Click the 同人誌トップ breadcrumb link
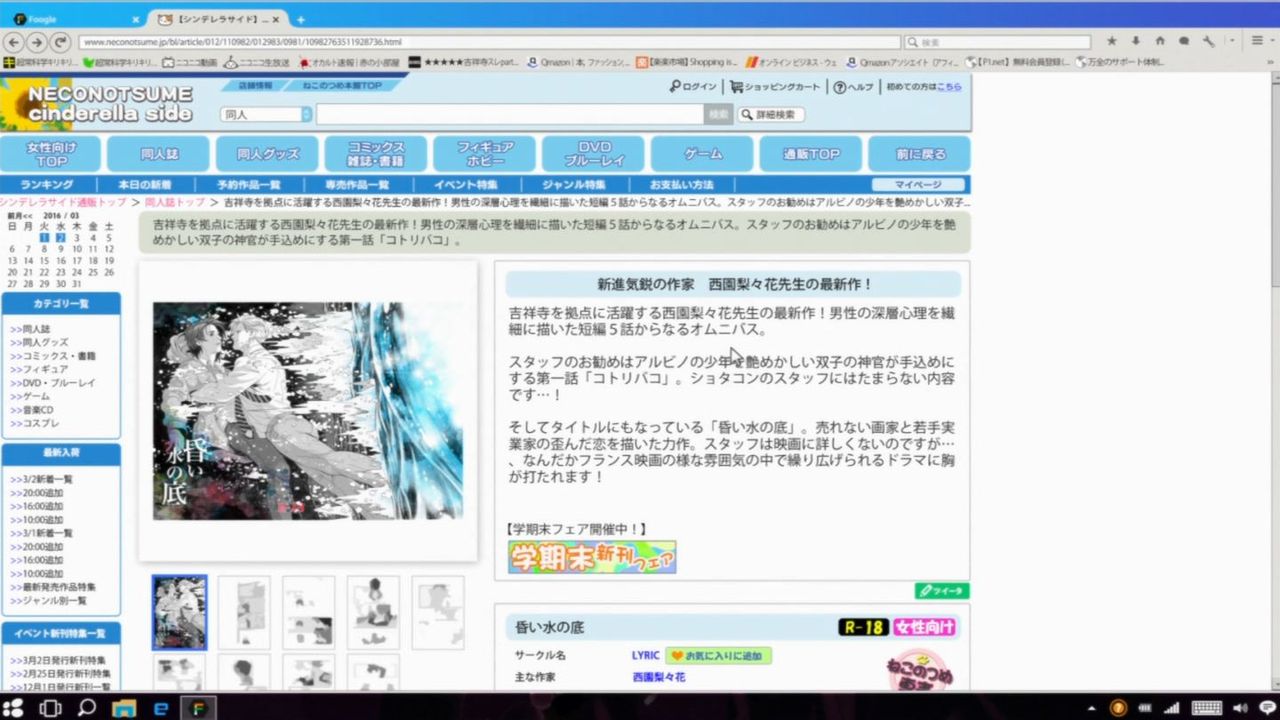Screen dimensions: 1280x720 click(174, 202)
